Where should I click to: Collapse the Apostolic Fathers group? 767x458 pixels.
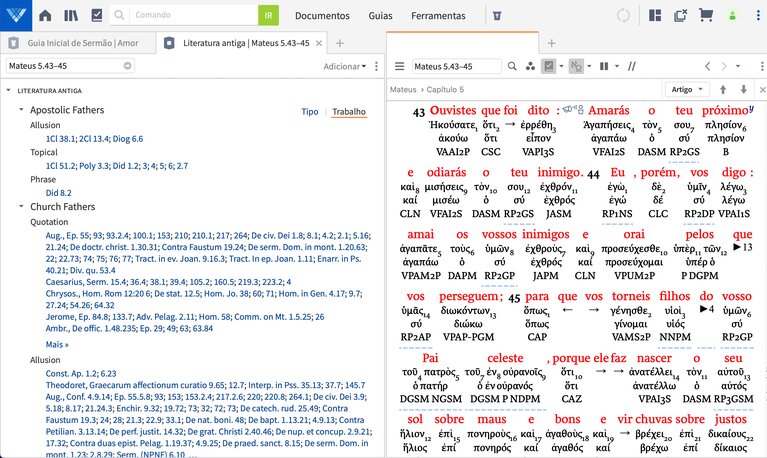(21, 110)
